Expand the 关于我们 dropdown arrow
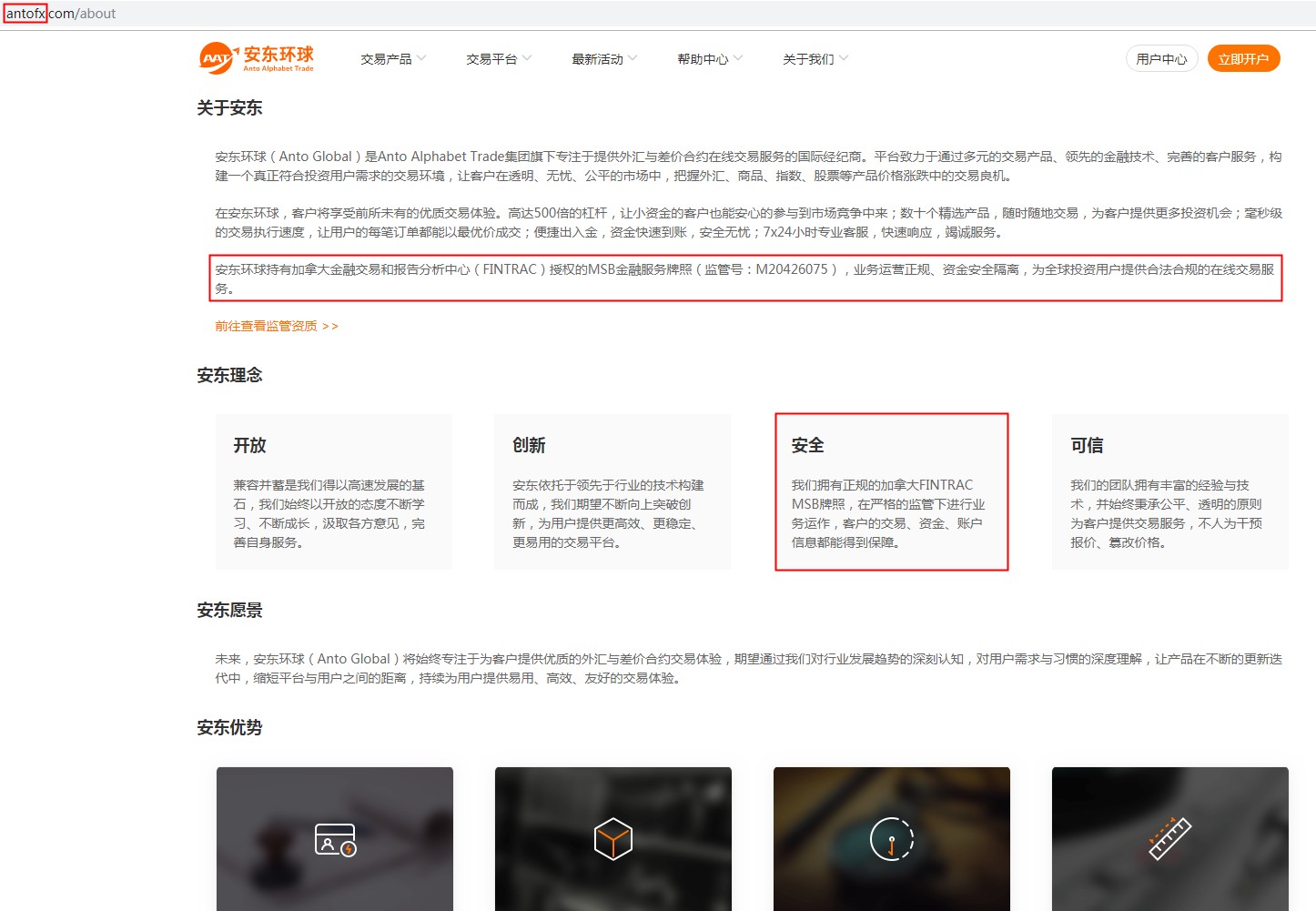This screenshot has width=1316, height=911. 844,58
